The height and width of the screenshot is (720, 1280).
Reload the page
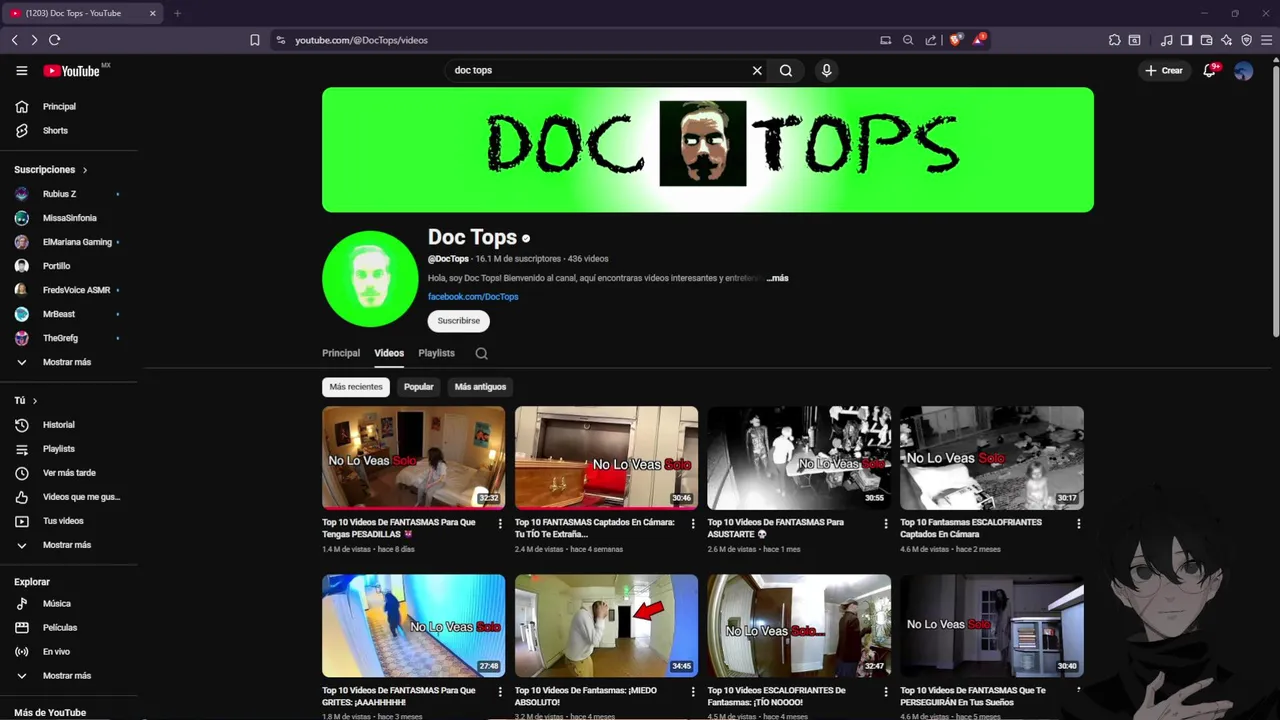pyautogui.click(x=54, y=40)
